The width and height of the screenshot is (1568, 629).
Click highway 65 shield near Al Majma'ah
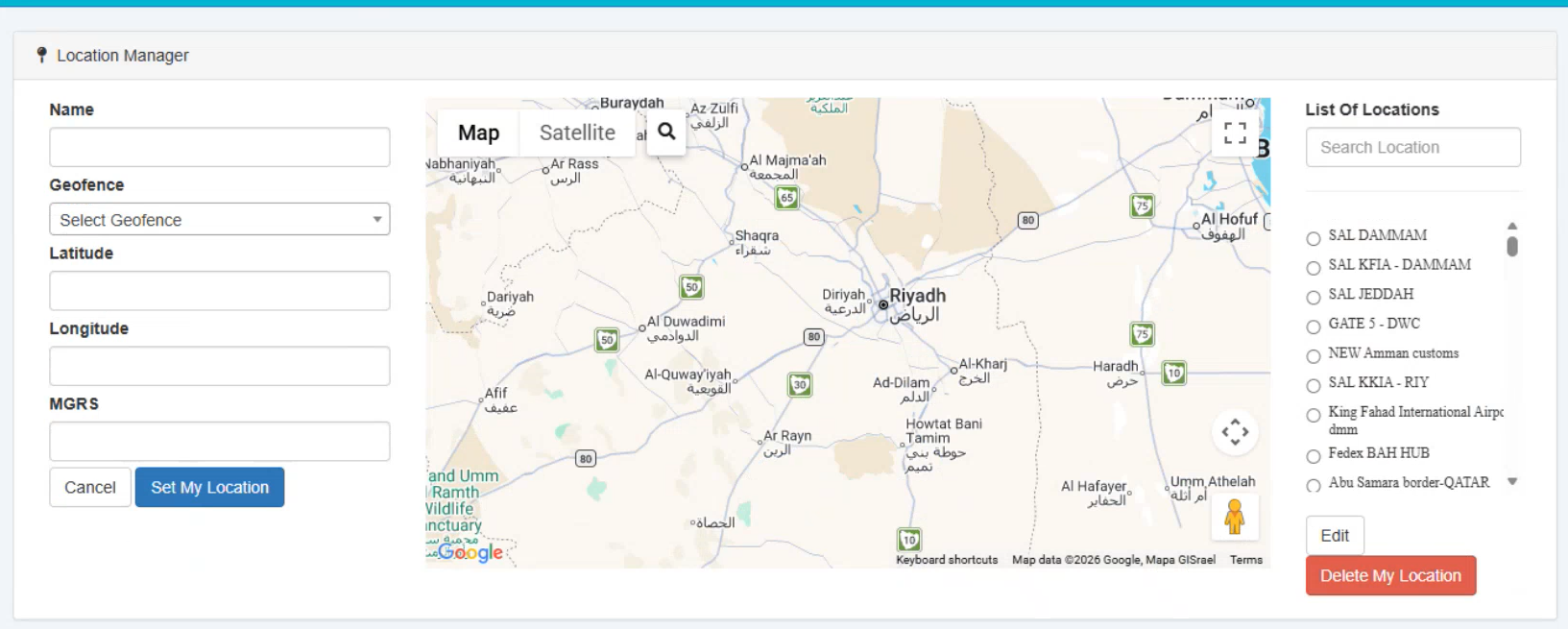pyautogui.click(x=787, y=198)
